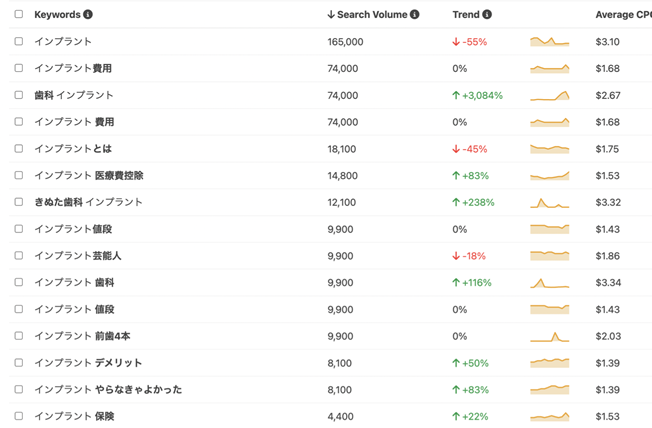Viewport: 652px width, 428px height.
Task: Check the box for インプラント 保険
Action: pos(19,416)
